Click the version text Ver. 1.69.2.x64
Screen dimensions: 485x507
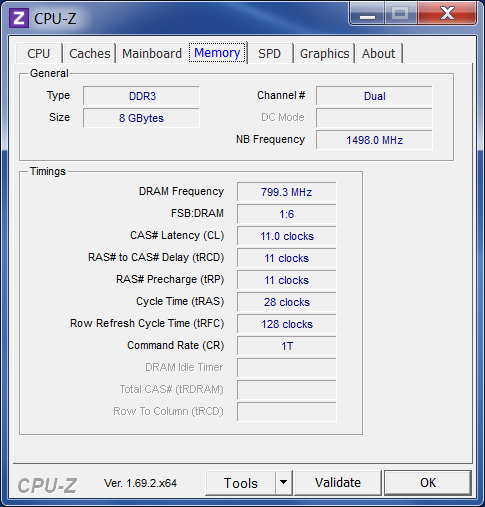[140, 483]
